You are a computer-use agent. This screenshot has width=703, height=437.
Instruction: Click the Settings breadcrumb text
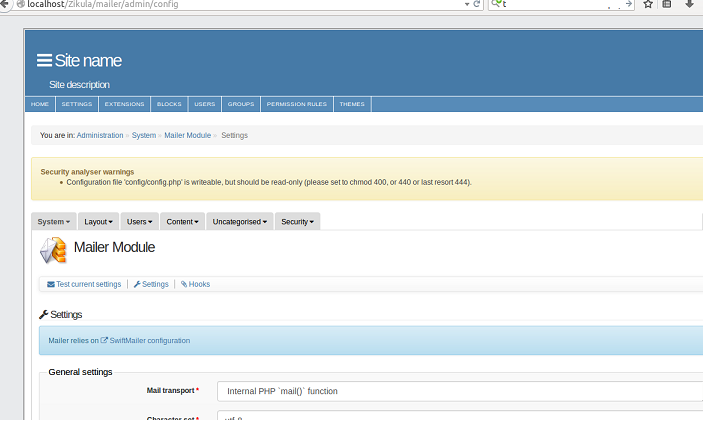[x=234, y=135]
